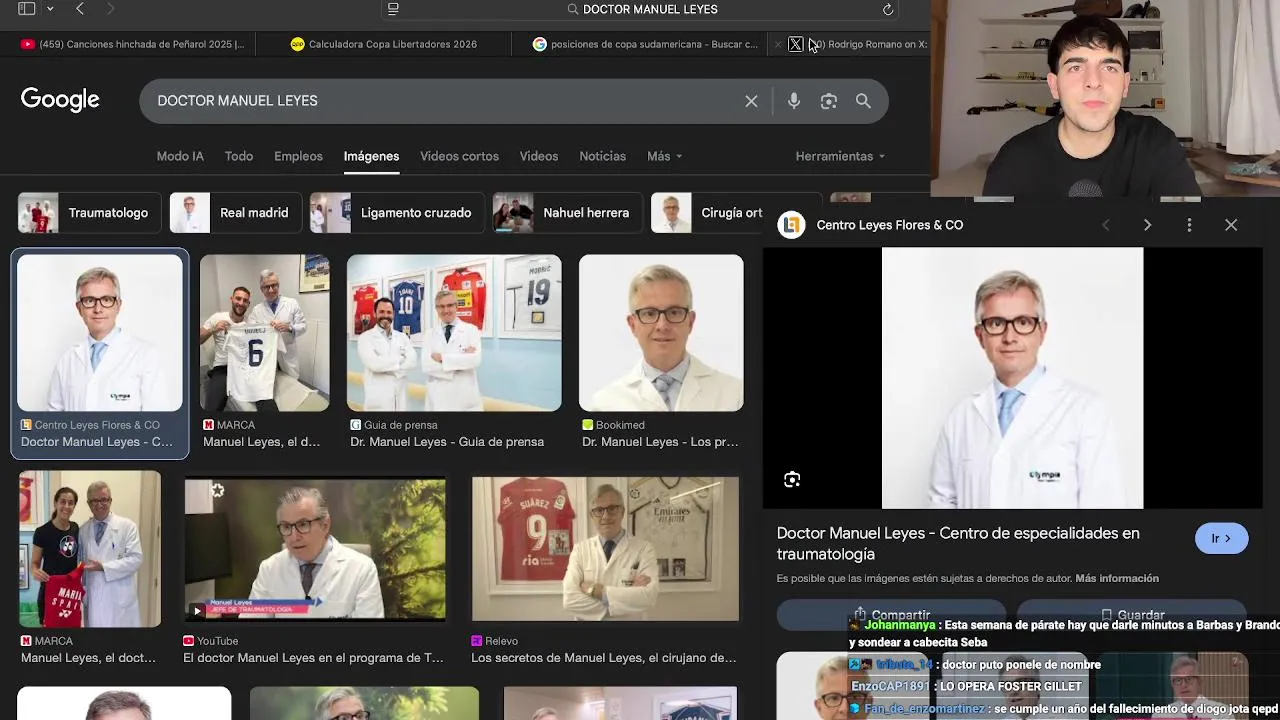Click the Guardar button
The height and width of the screenshot is (720, 1280).
pos(1132,613)
